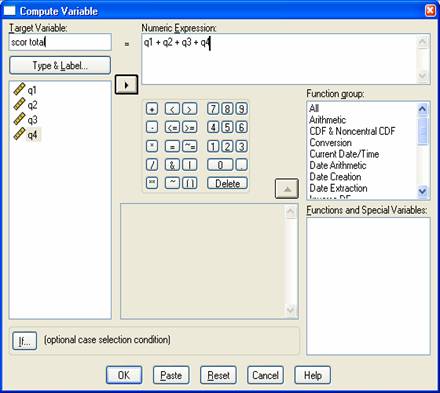Click the multiplication operator keypad button
440x393 pixels.
[152, 146]
